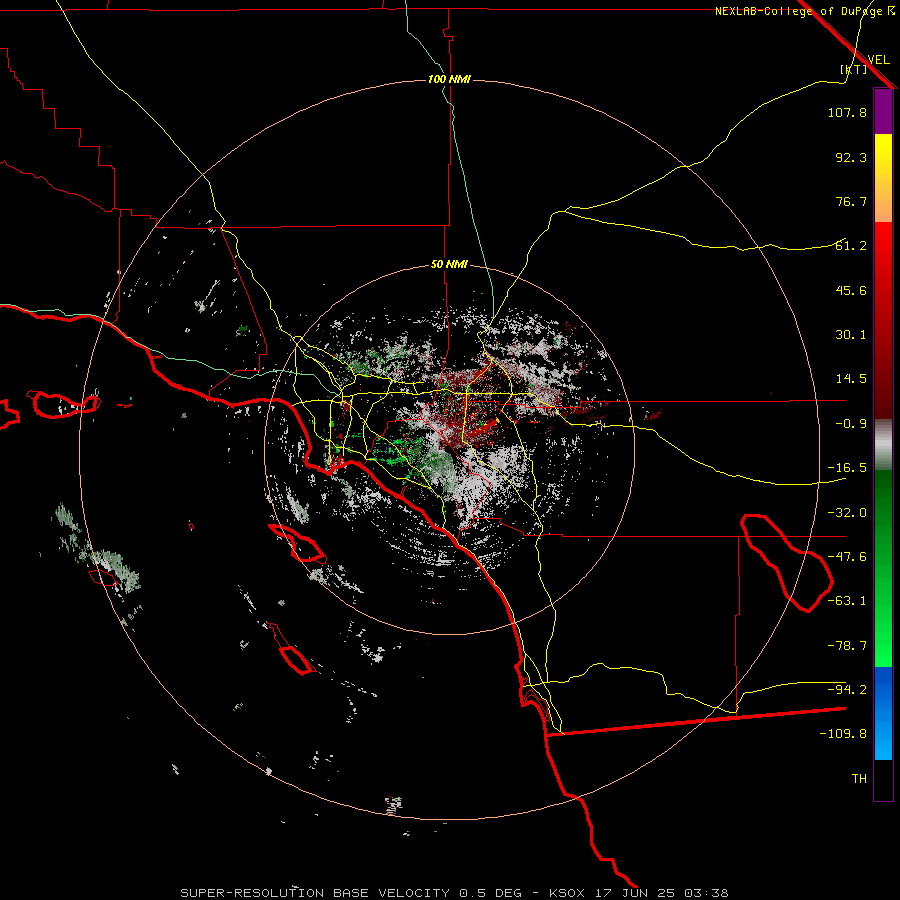Click the TH threshold label
900x900 pixels.
859,779
